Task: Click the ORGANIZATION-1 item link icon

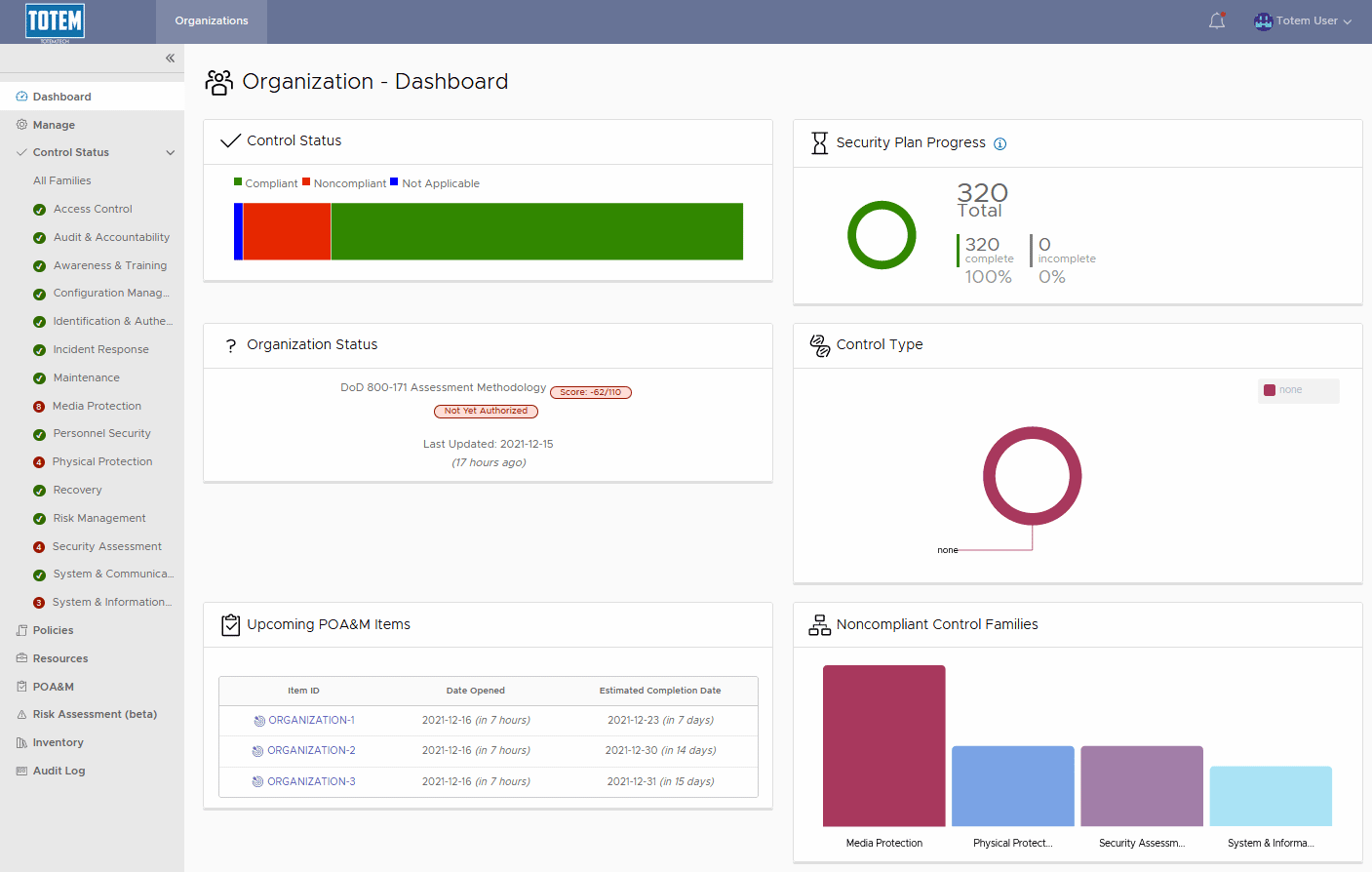Action: pyautogui.click(x=257, y=720)
